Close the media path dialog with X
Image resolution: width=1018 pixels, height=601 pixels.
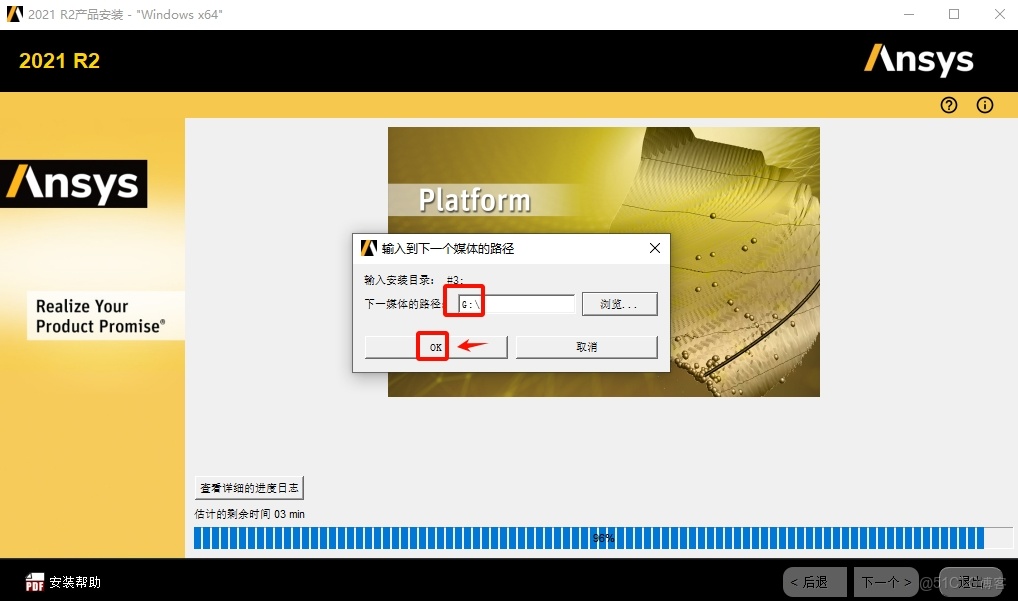655,248
